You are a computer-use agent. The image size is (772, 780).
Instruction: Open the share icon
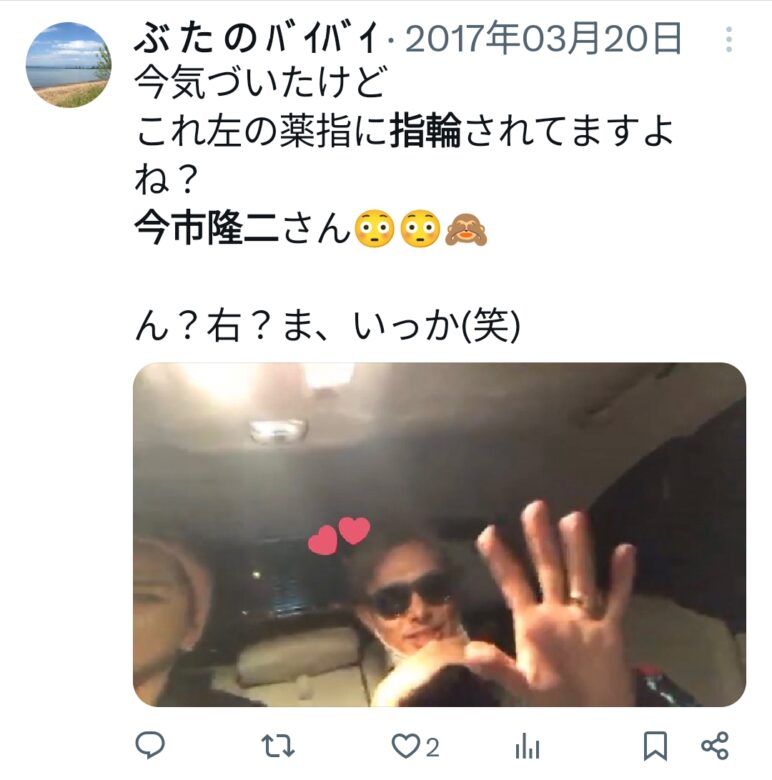(715, 745)
